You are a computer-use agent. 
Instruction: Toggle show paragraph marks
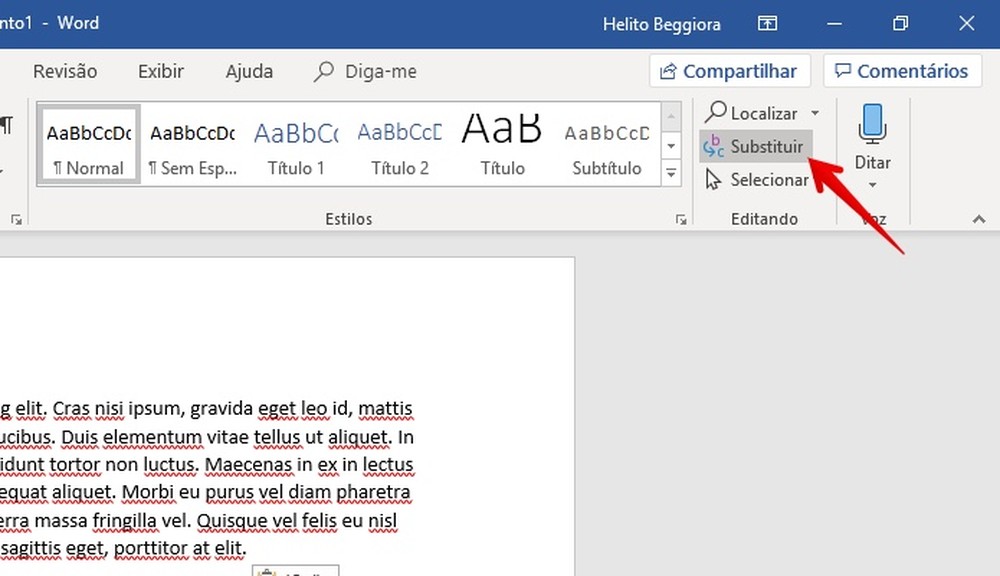[x=6, y=125]
